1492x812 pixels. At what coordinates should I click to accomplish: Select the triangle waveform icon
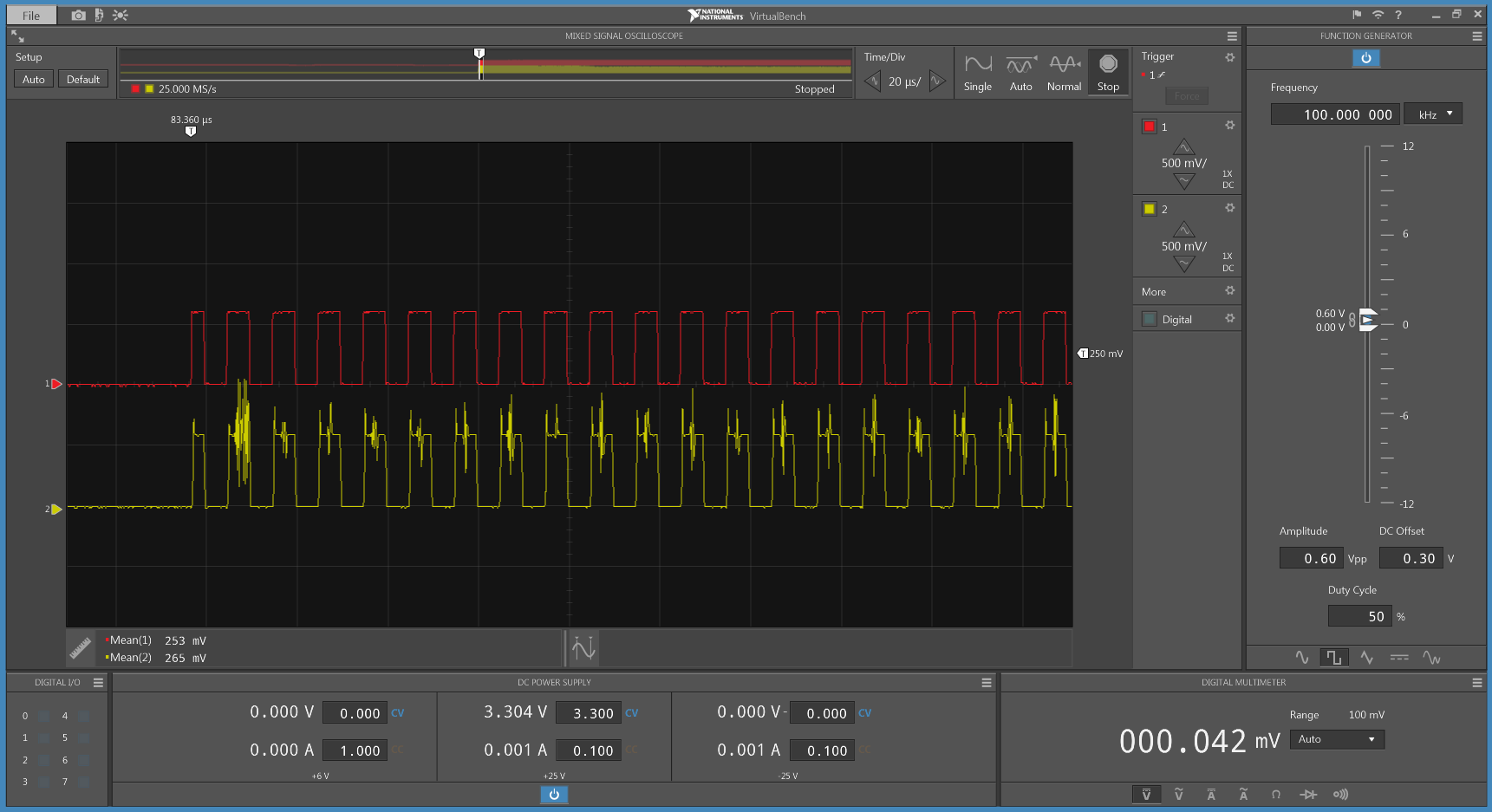pos(1367,658)
